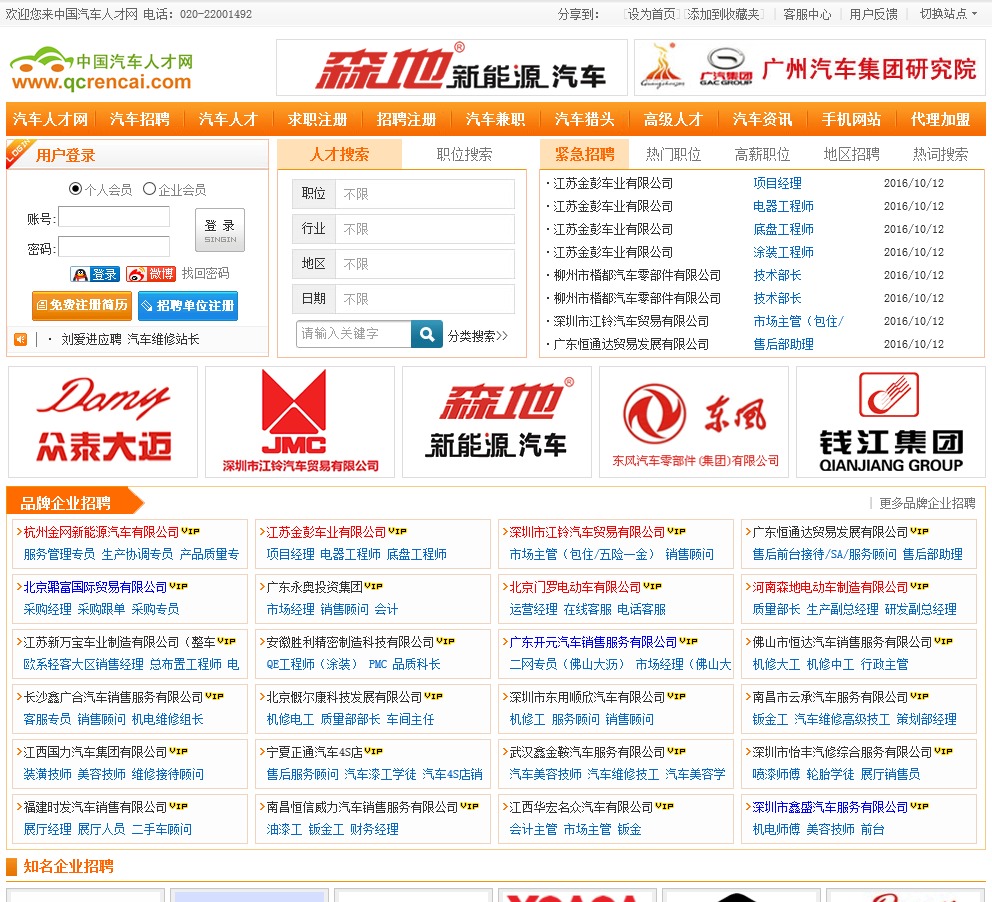Open the 切换站点 dropdown
Image resolution: width=992 pixels, height=902 pixels.
click(948, 14)
